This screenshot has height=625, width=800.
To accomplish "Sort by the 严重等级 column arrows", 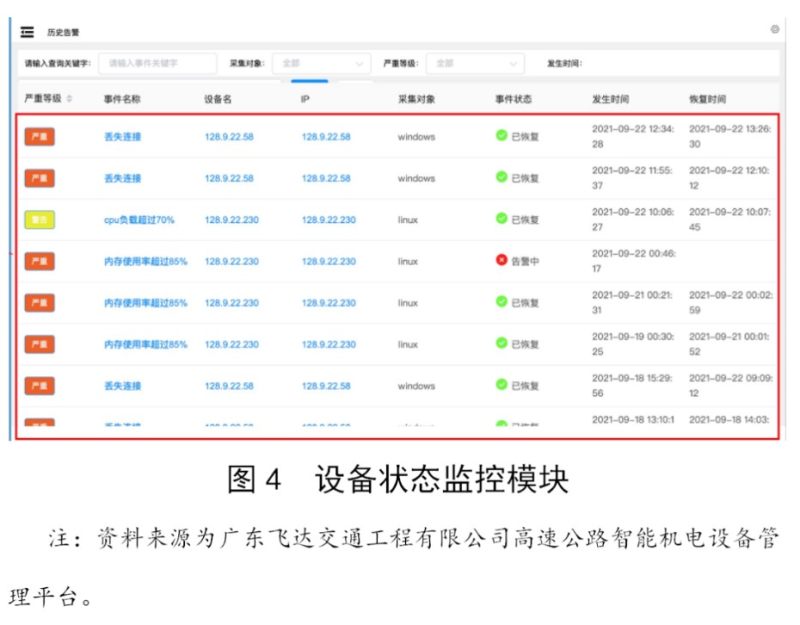I will click(x=69, y=99).
